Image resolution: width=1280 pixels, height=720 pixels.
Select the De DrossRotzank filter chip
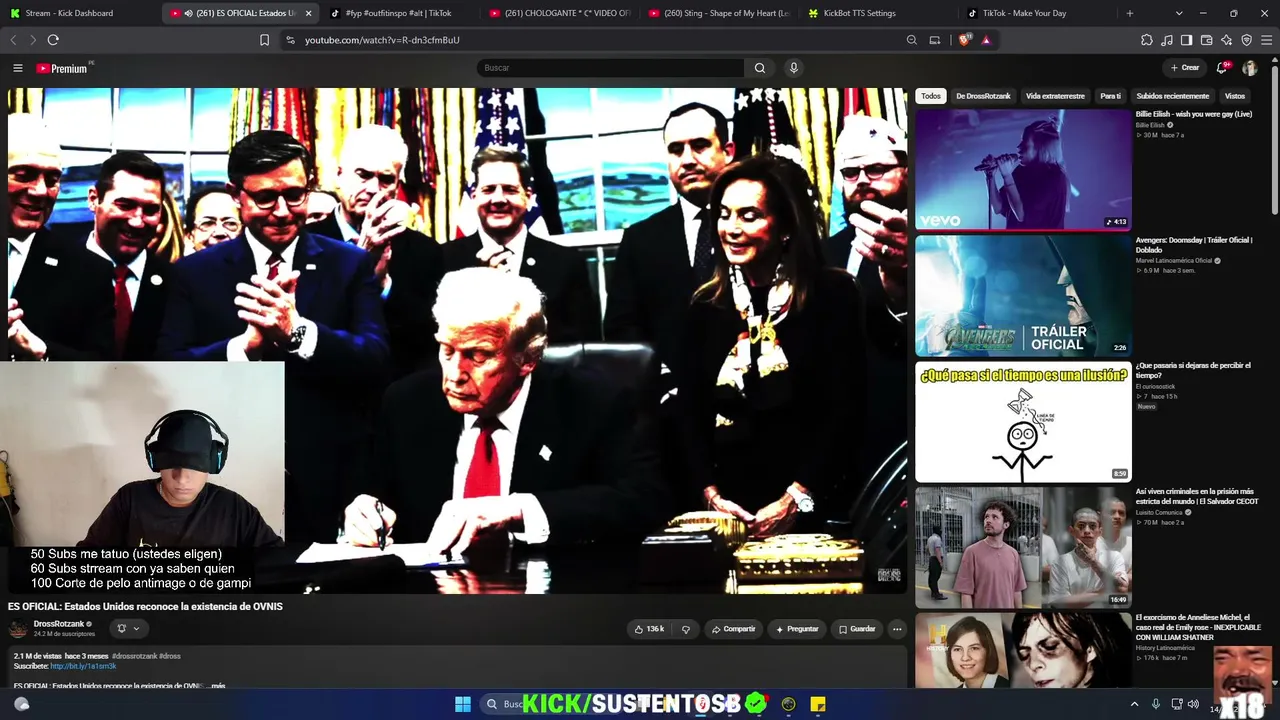tap(983, 96)
